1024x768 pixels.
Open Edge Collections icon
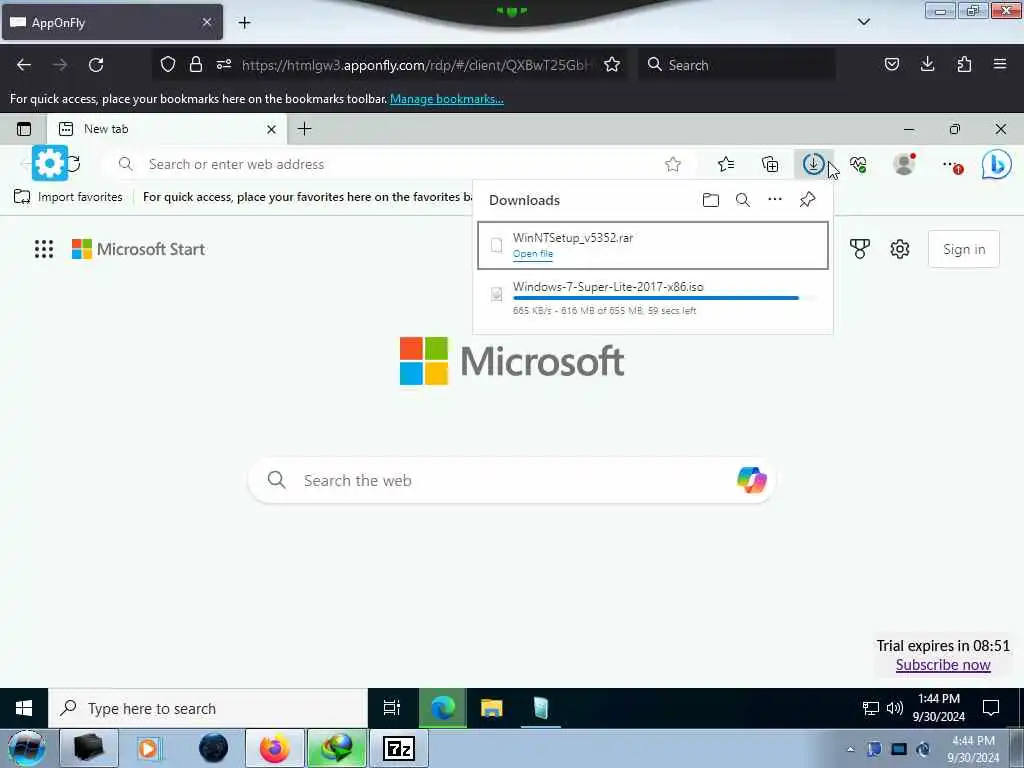[x=770, y=165]
